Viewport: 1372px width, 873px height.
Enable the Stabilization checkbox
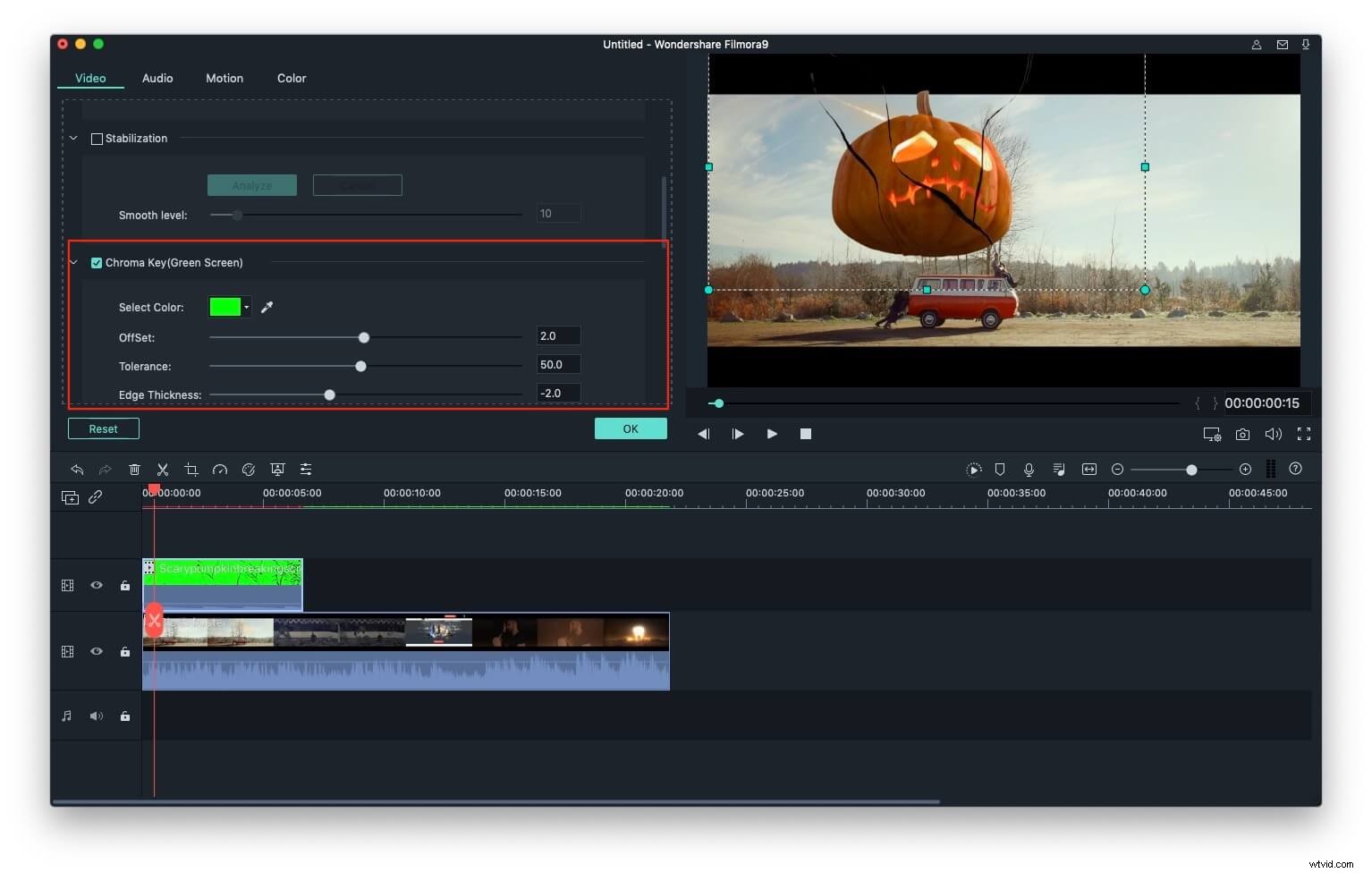pyautogui.click(x=97, y=138)
